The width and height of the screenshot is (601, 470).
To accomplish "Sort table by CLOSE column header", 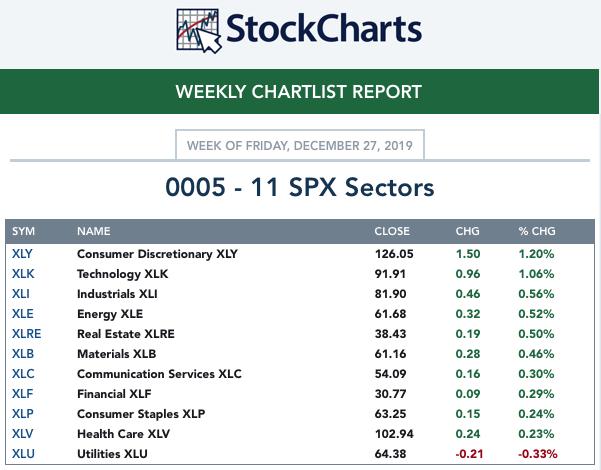I will pos(392,231).
